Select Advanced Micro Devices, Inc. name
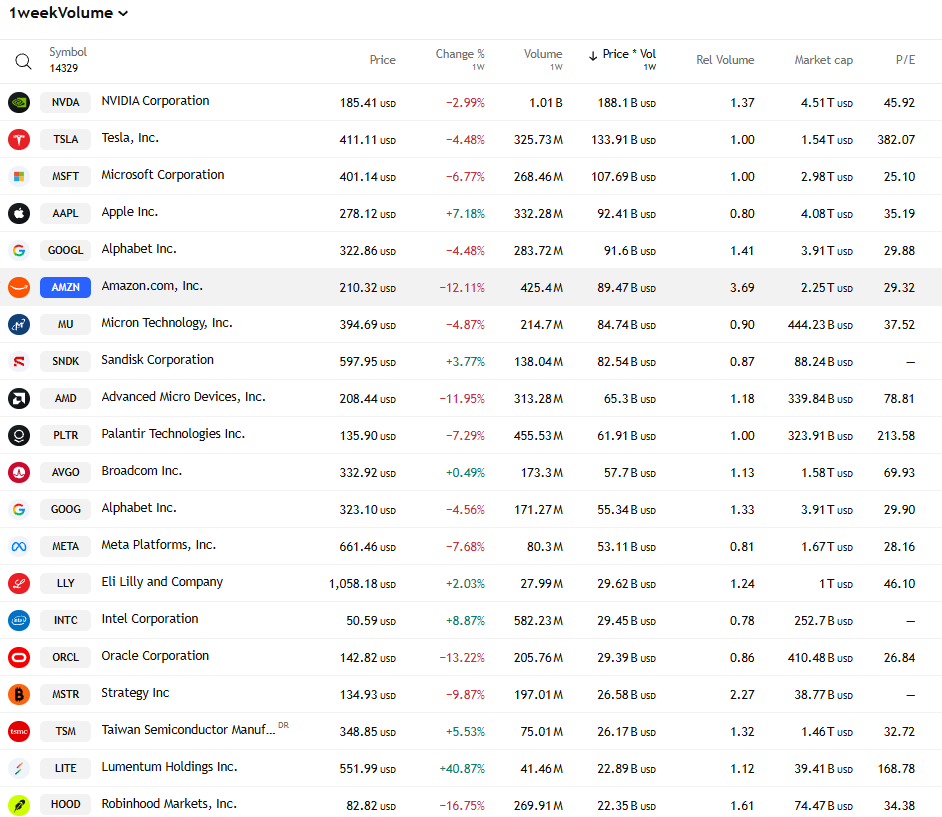Image resolution: width=942 pixels, height=817 pixels. pos(183,397)
